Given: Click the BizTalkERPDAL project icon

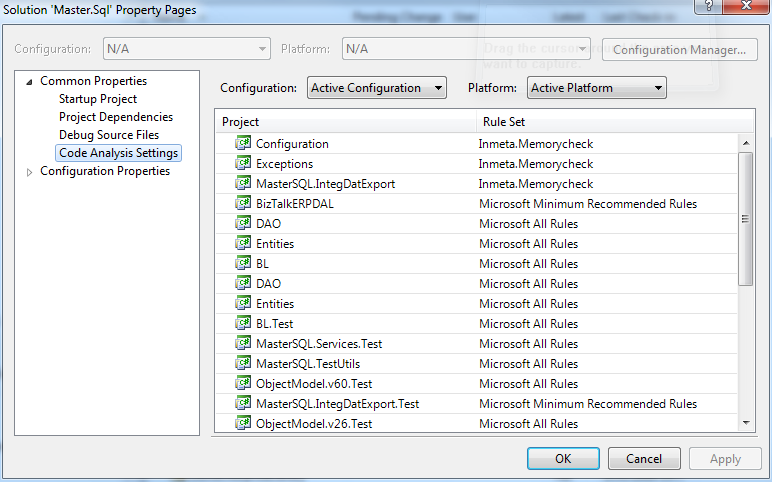Looking at the screenshot, I should pos(243,203).
